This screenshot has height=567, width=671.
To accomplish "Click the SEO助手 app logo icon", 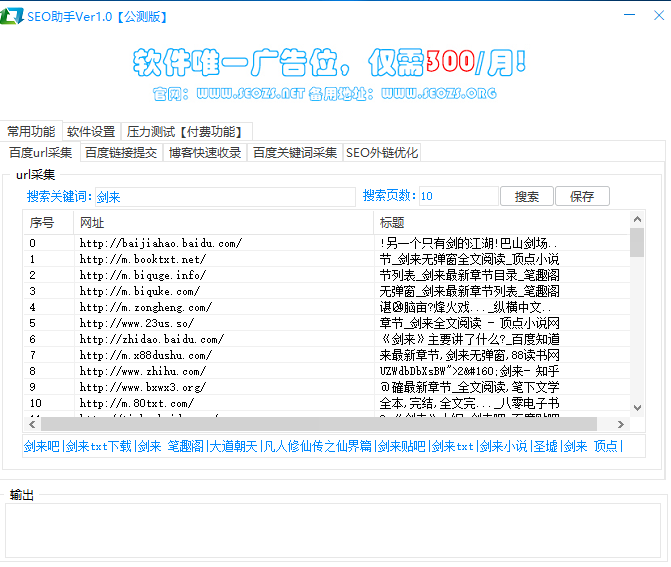I will 12,16.
